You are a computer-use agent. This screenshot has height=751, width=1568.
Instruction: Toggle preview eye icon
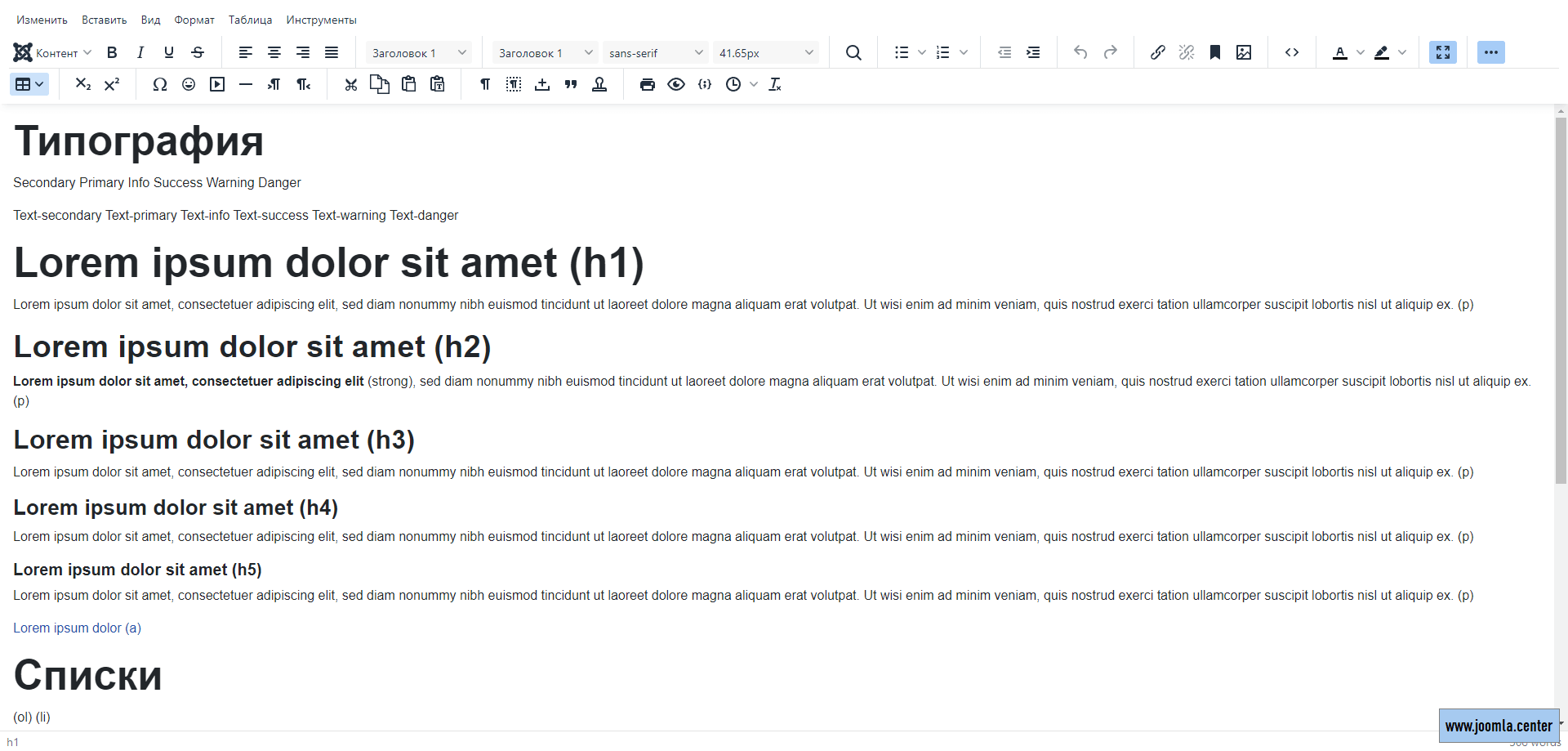676,84
